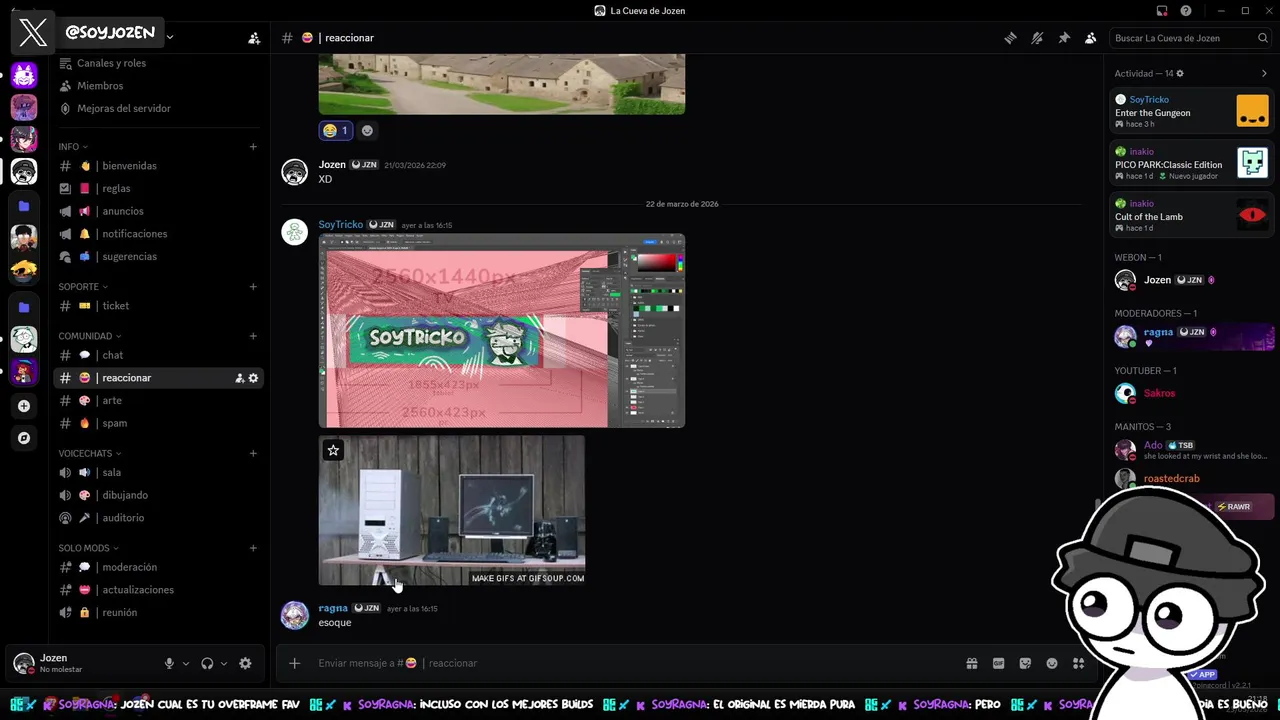Toggle microphone mute in user panel
The width and height of the screenshot is (1280, 720).
click(x=169, y=663)
